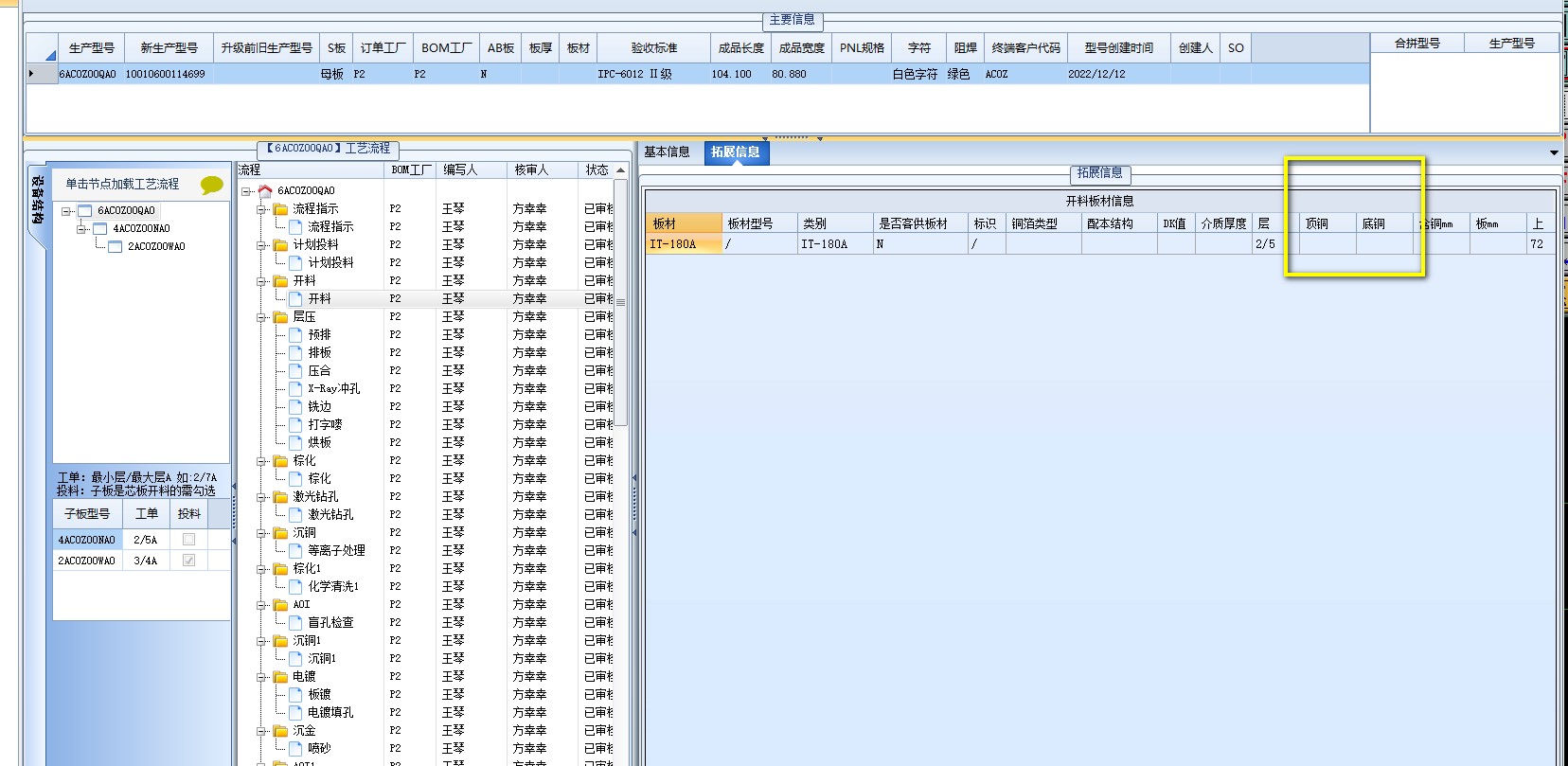Screen dimensions: 1568x766
Task: Click the node icon of 2ACOZ00WA0 in structure tree
Action: 115,246
